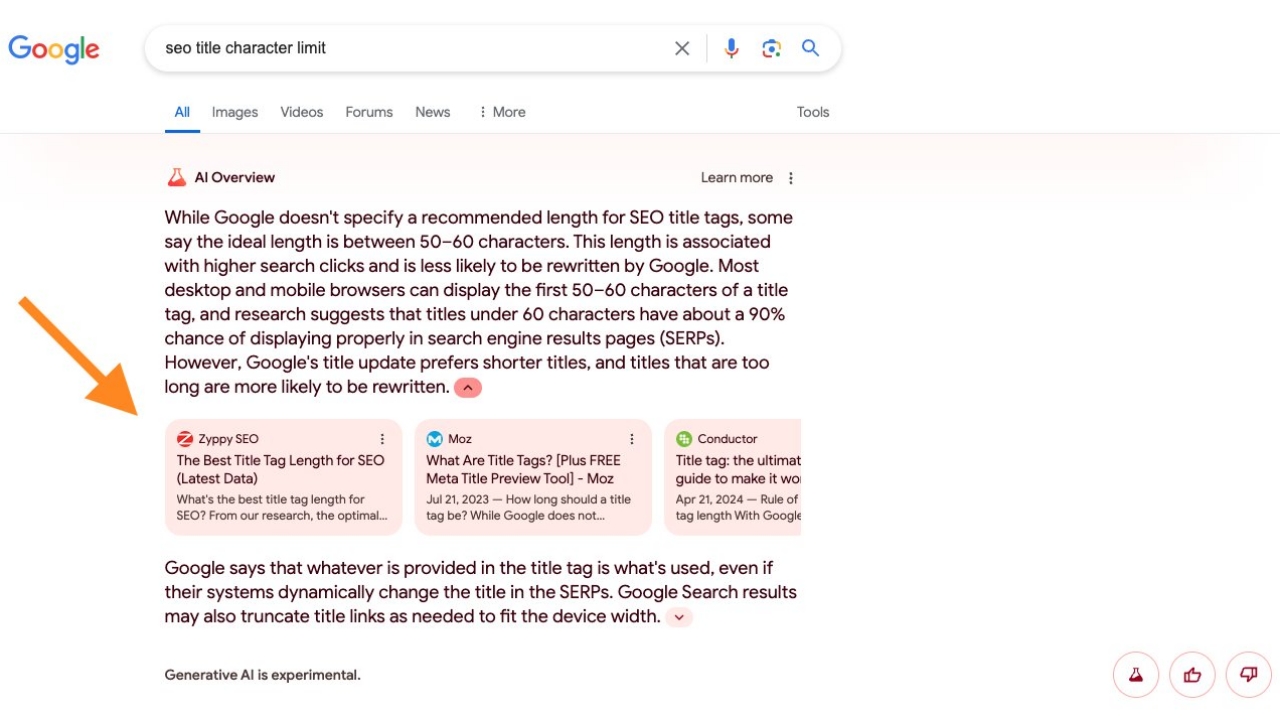Viewport: 1280px width, 720px height.
Task: Give thumbs down feedback on the AI Overview
Action: (1248, 674)
